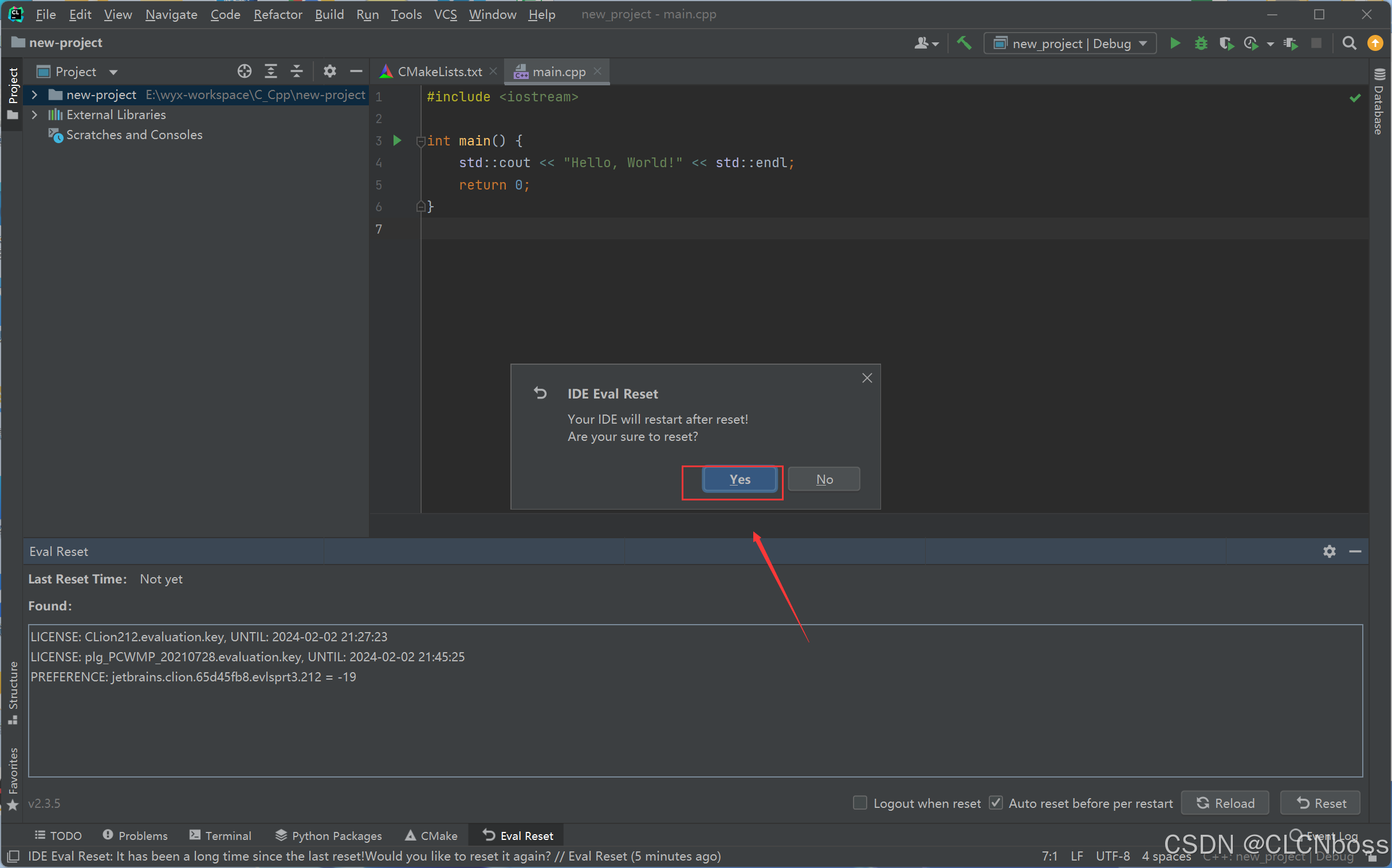Switch to the CMakeLists.txt tab
Screen dimensions: 1392x868
(x=439, y=72)
